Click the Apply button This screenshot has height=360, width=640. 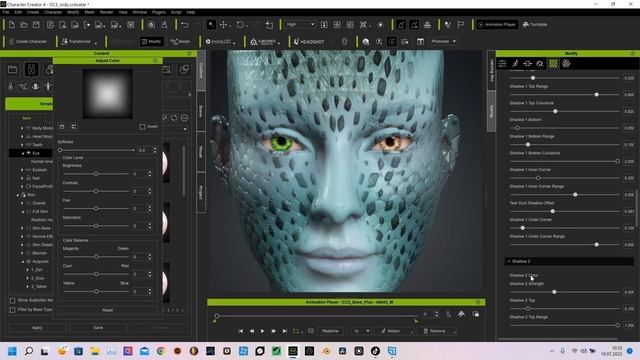37,328
